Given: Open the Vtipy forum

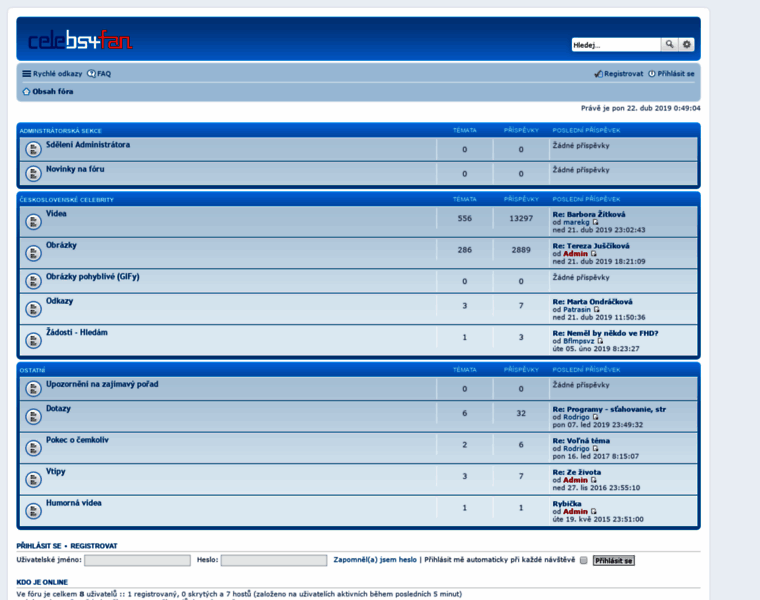Looking at the screenshot, I should 56,472.
